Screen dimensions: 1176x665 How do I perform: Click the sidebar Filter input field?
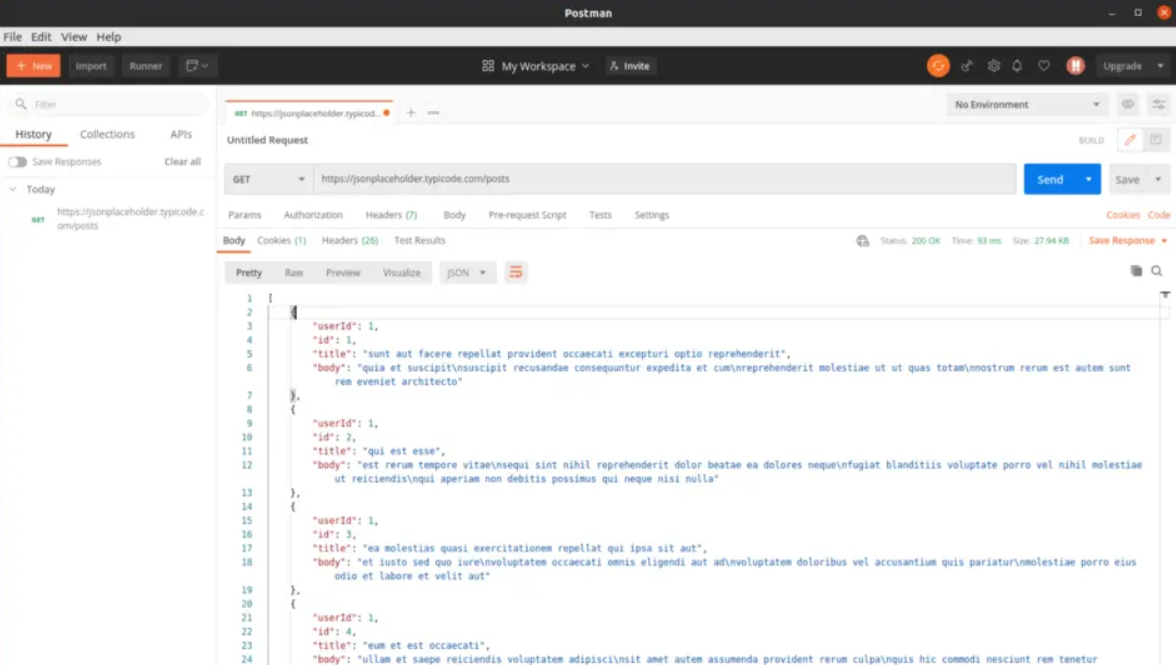tap(109, 104)
